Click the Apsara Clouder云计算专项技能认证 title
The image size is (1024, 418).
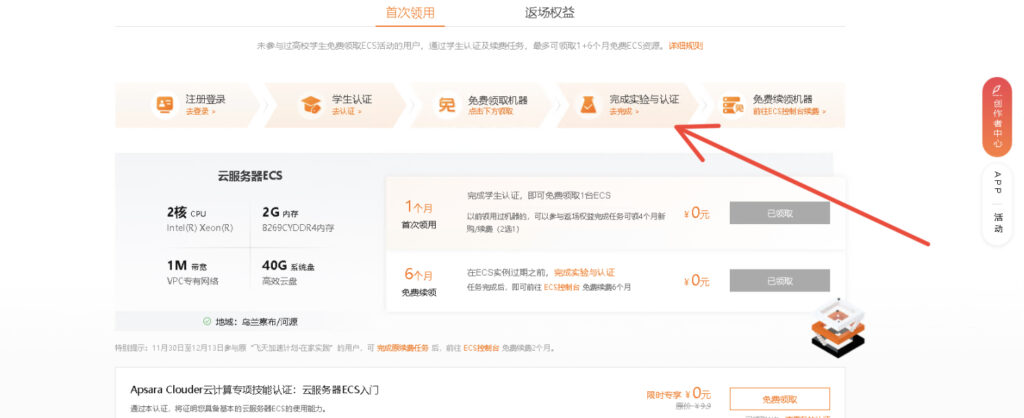click(x=255, y=391)
